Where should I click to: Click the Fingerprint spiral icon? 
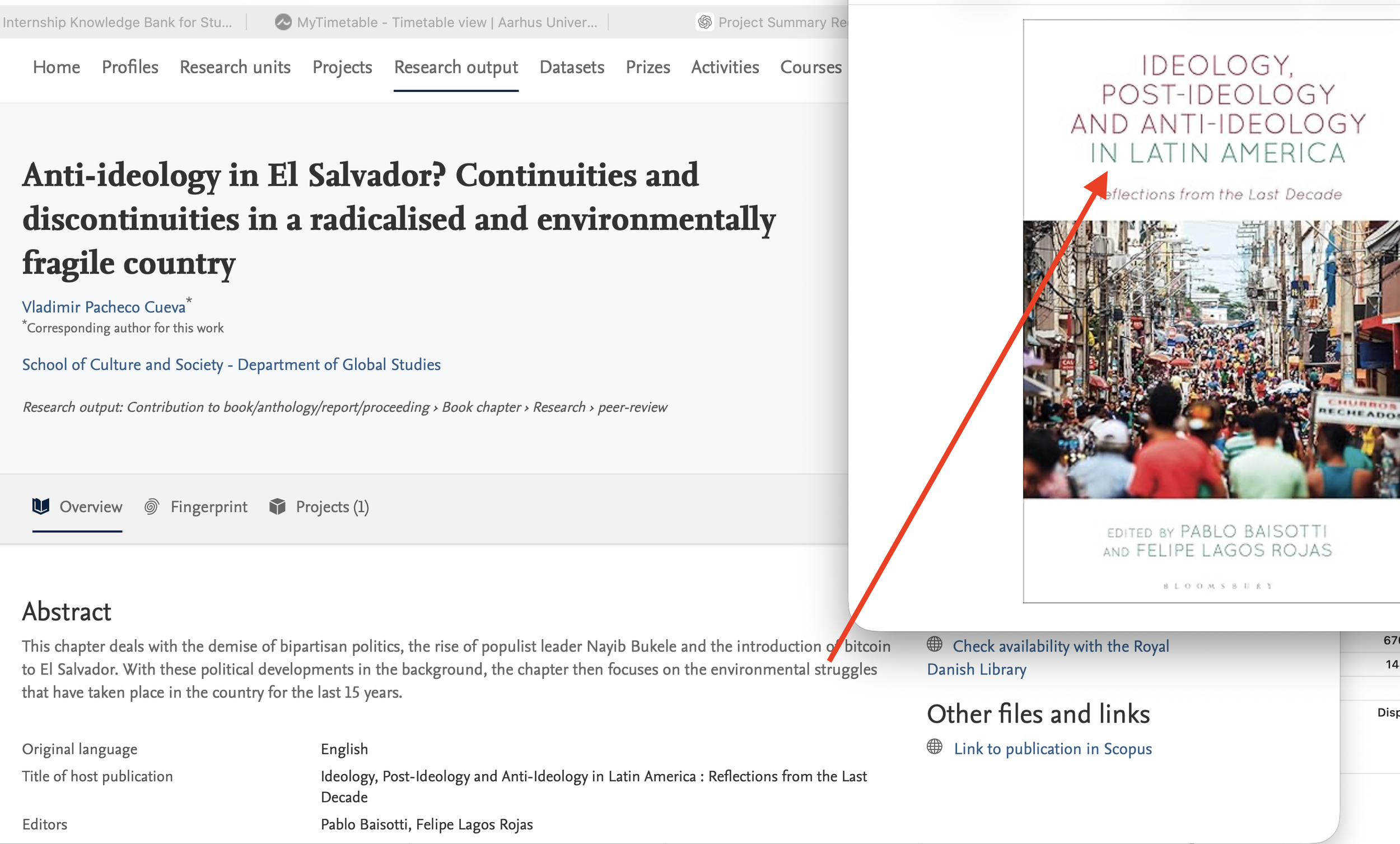pos(151,506)
